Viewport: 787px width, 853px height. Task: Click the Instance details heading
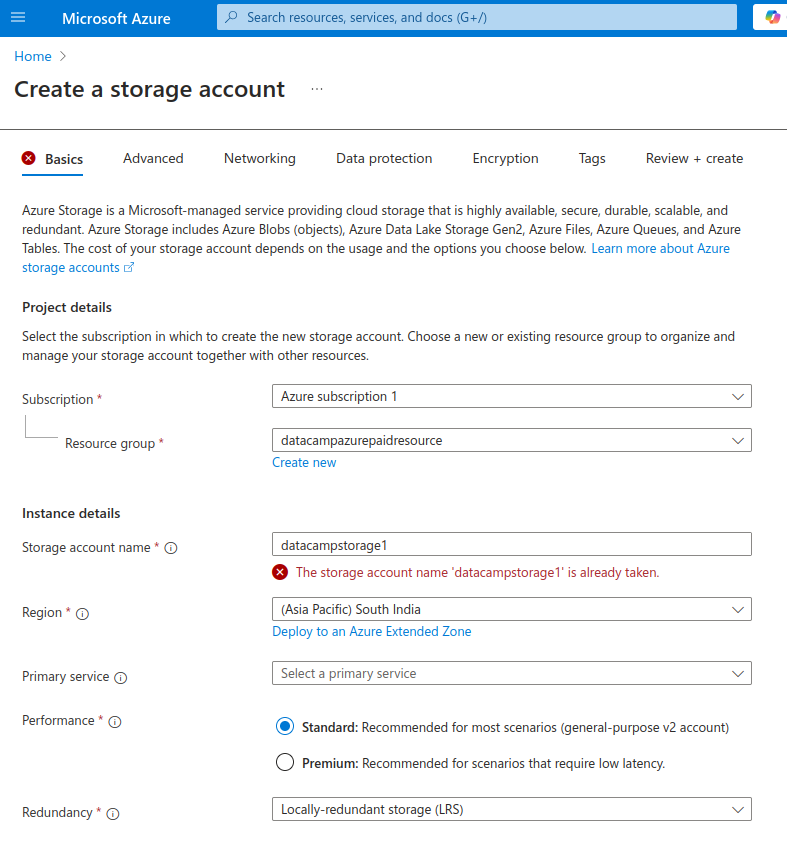click(71, 514)
